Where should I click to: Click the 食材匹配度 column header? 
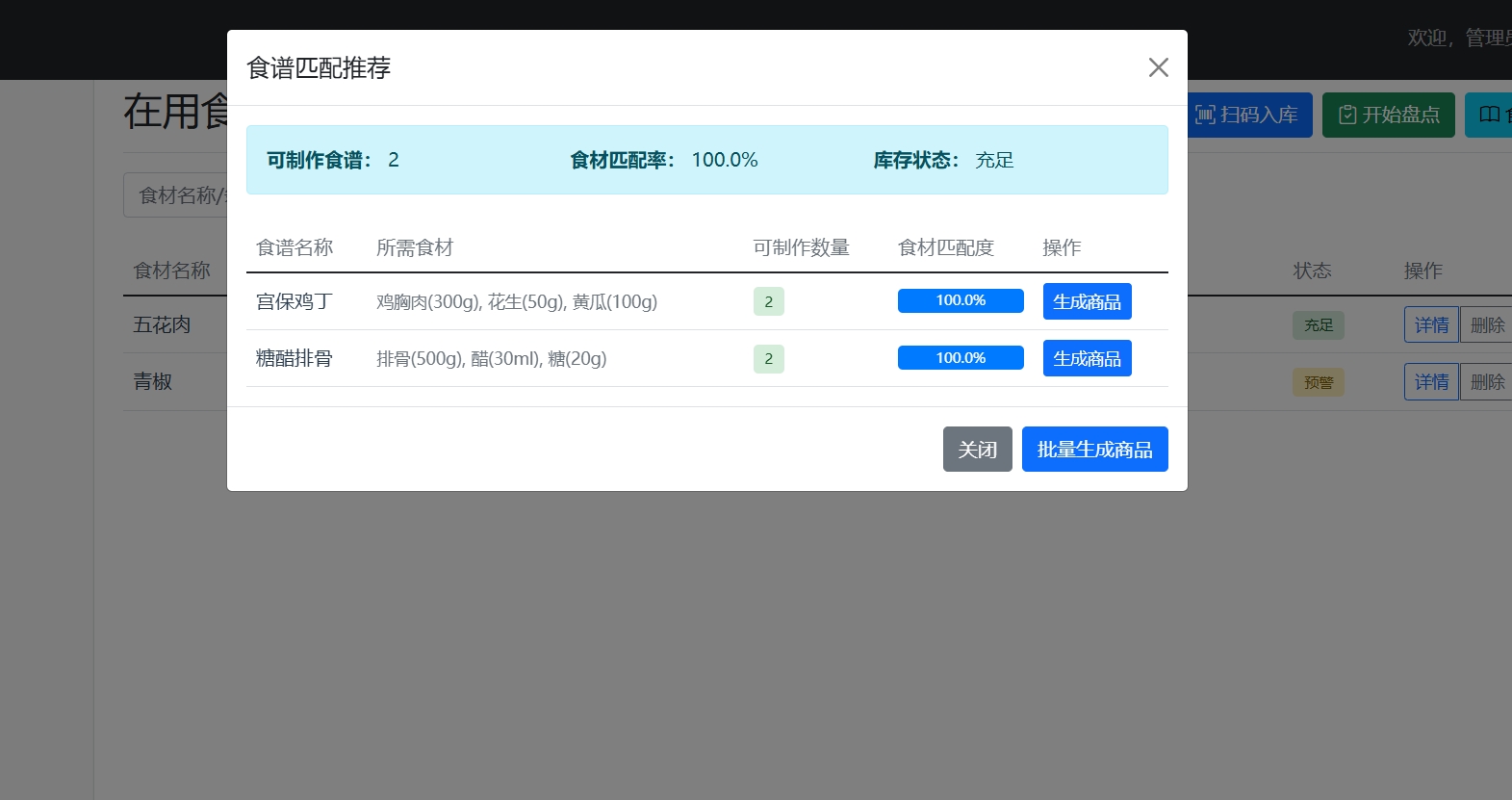945,247
